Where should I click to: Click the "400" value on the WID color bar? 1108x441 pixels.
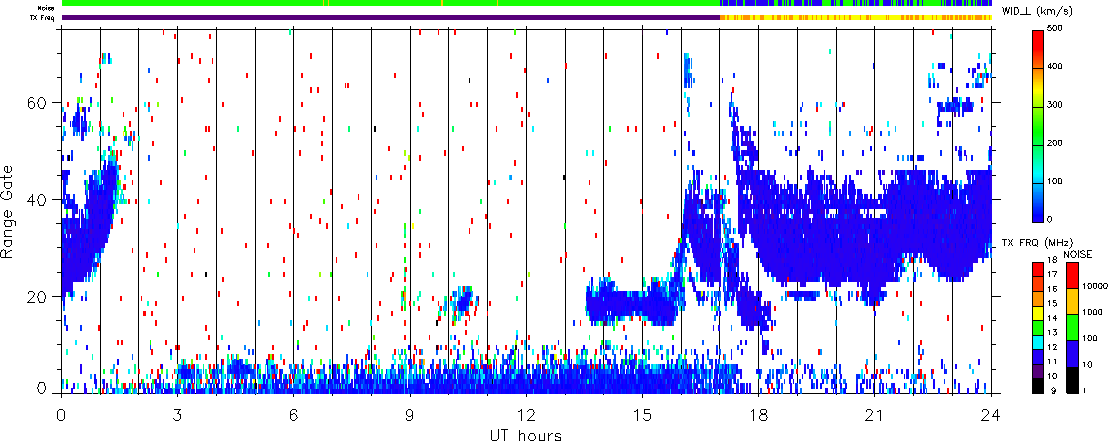click(x=1055, y=67)
